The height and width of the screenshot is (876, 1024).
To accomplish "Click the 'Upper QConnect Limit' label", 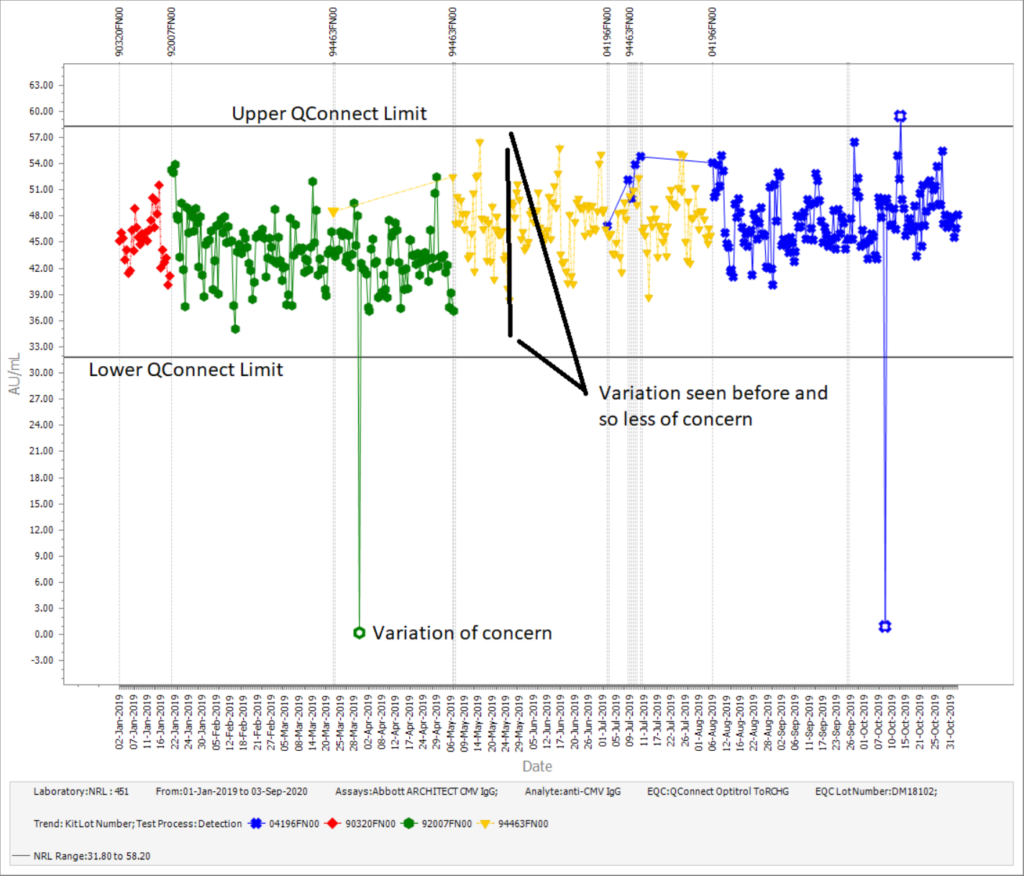I will tap(329, 114).
